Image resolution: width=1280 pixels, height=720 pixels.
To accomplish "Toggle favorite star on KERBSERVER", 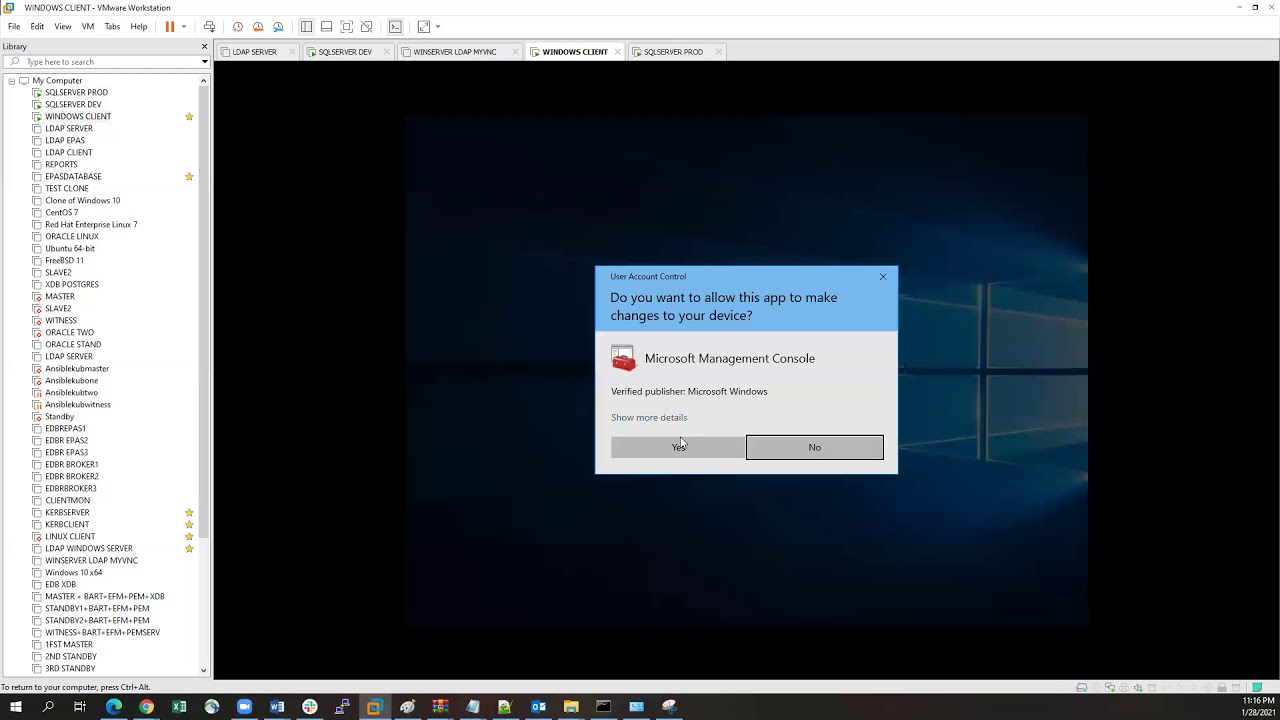I will tap(189, 513).
